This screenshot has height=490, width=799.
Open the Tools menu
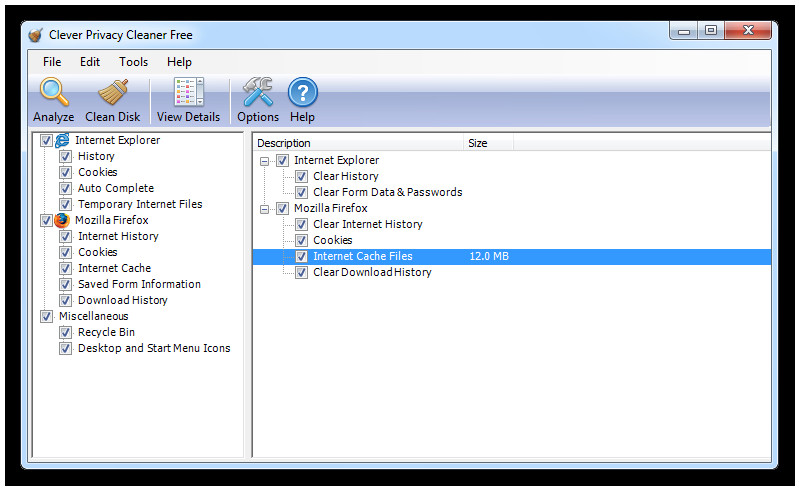(x=134, y=62)
